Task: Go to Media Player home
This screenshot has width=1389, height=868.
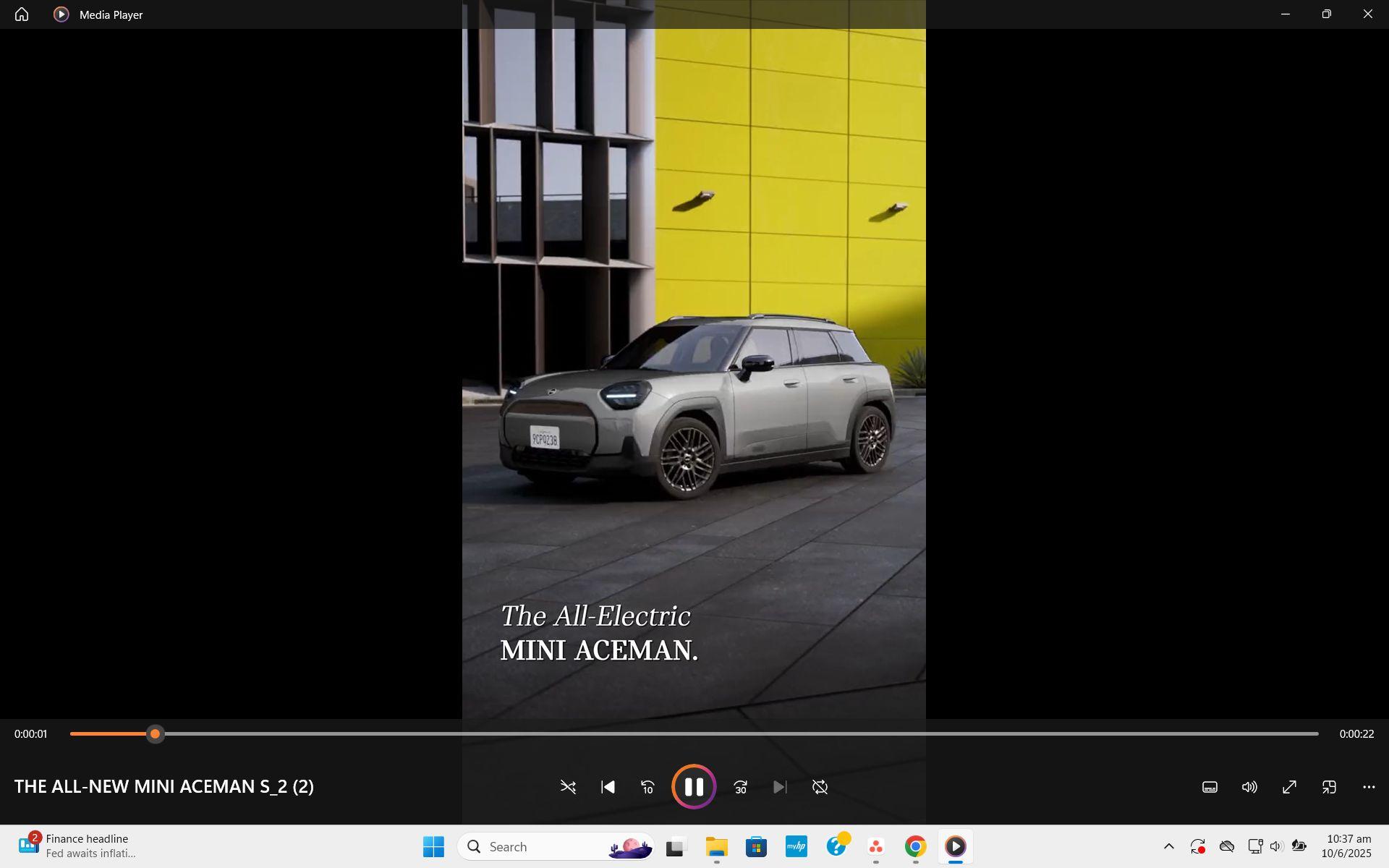Action: pyautogui.click(x=22, y=14)
